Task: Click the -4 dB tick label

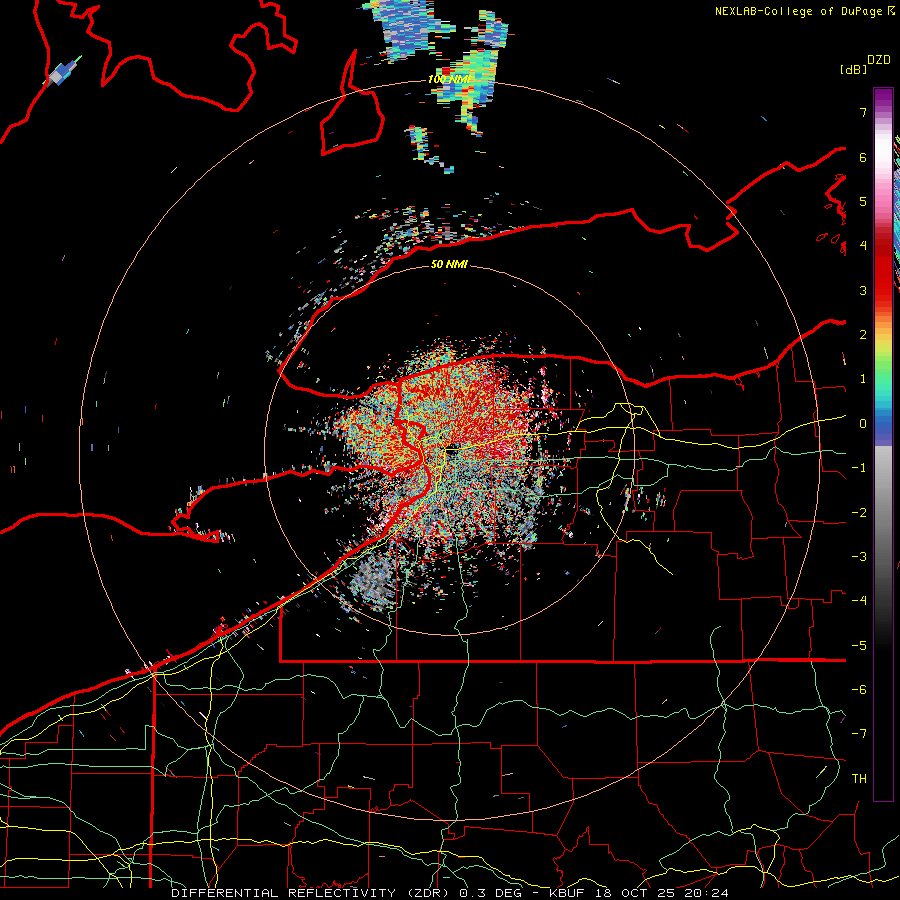Action: click(859, 601)
